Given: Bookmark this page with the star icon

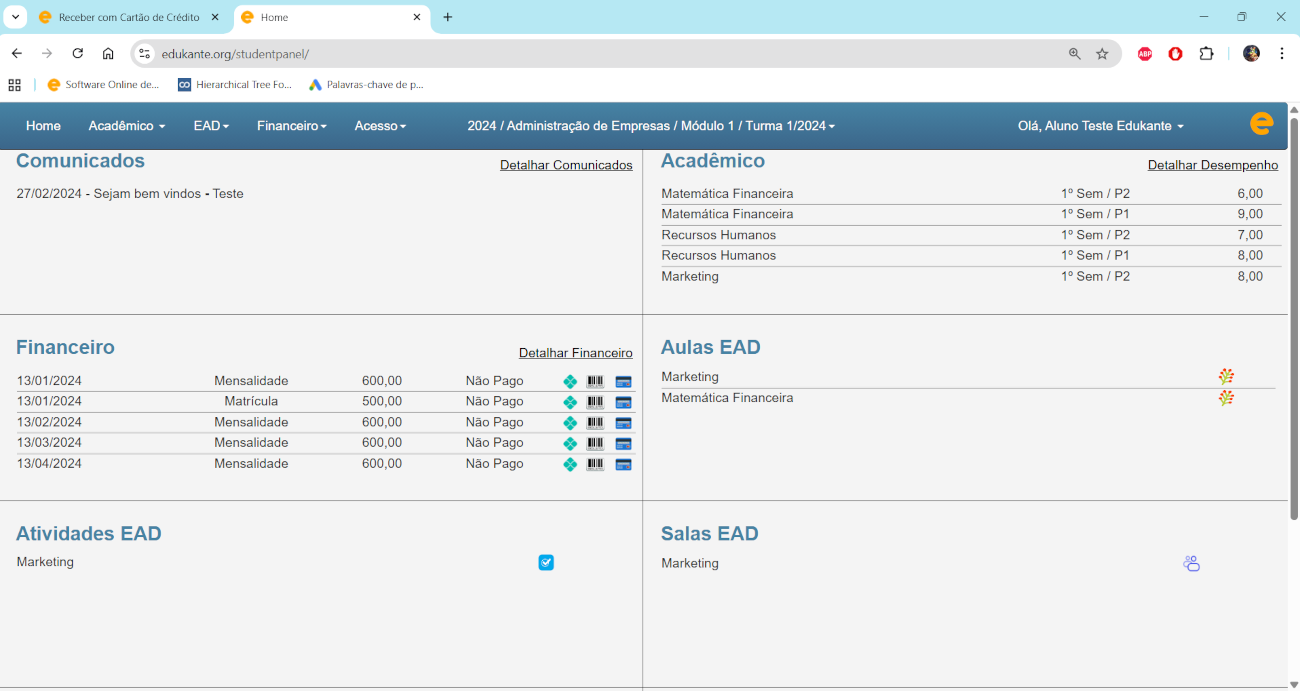Looking at the screenshot, I should click(1102, 54).
